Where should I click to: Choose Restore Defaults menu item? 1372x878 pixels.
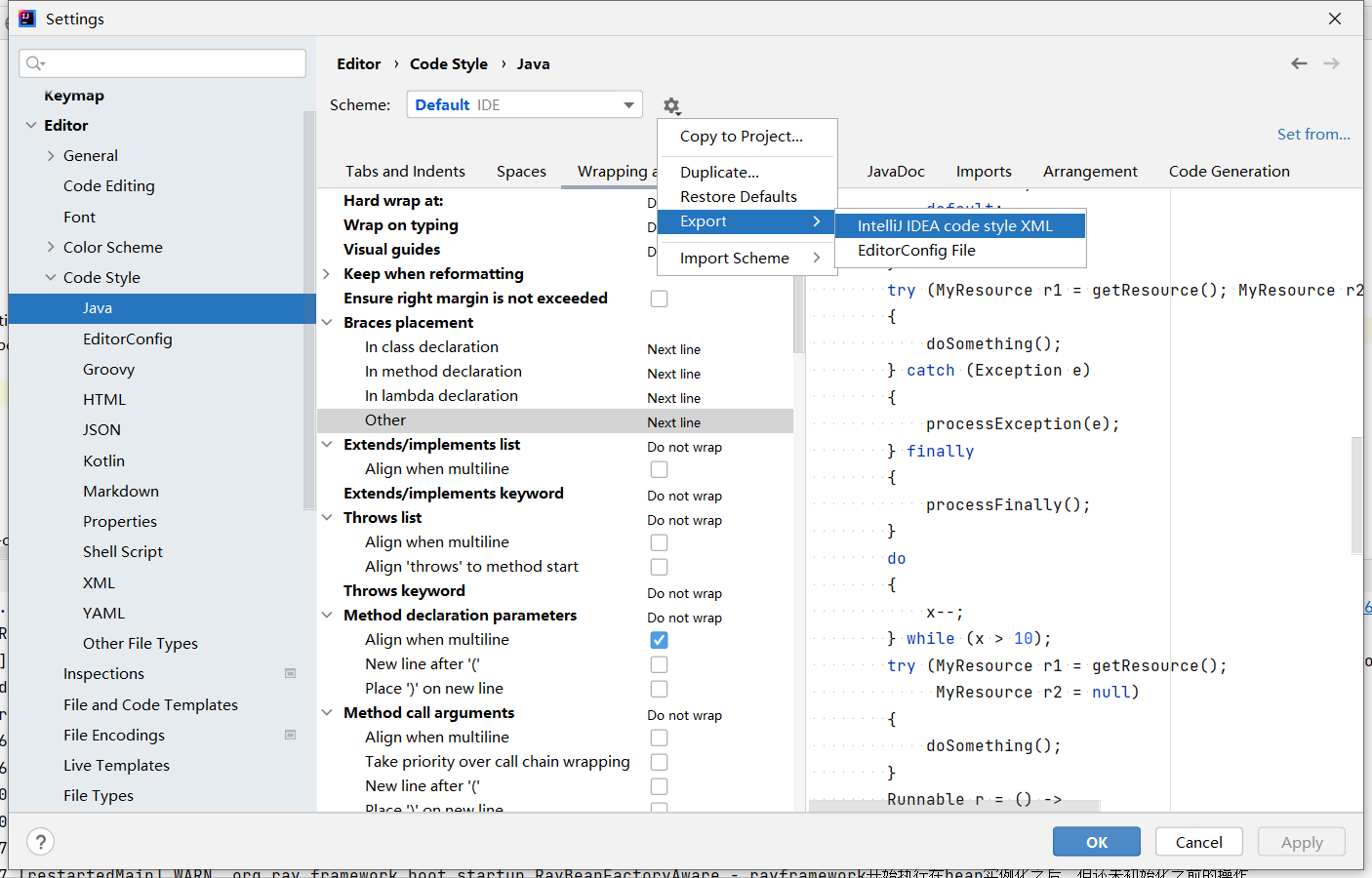click(747, 196)
